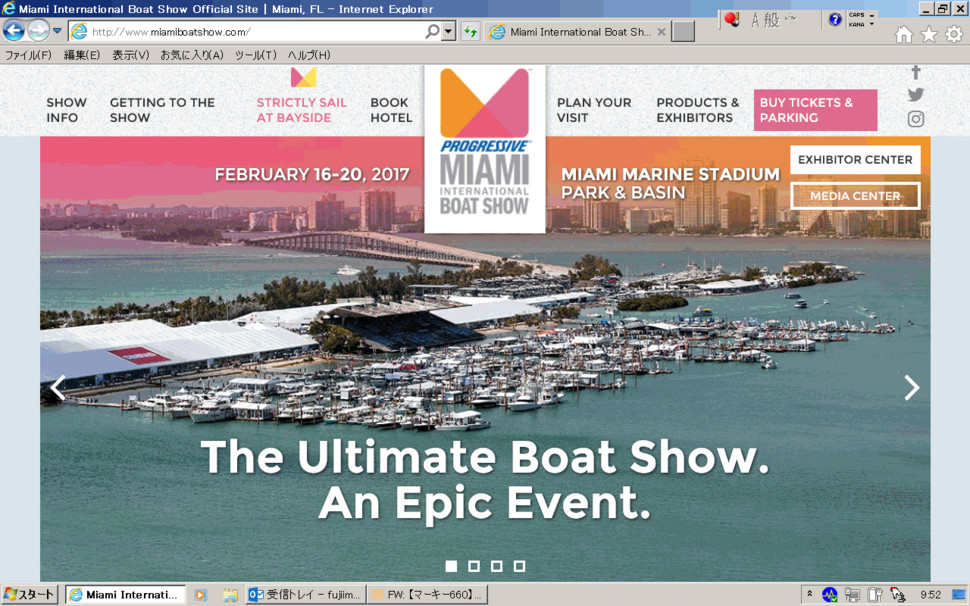Open the お気に入り(A) menu
The image size is (970, 606).
(192, 55)
